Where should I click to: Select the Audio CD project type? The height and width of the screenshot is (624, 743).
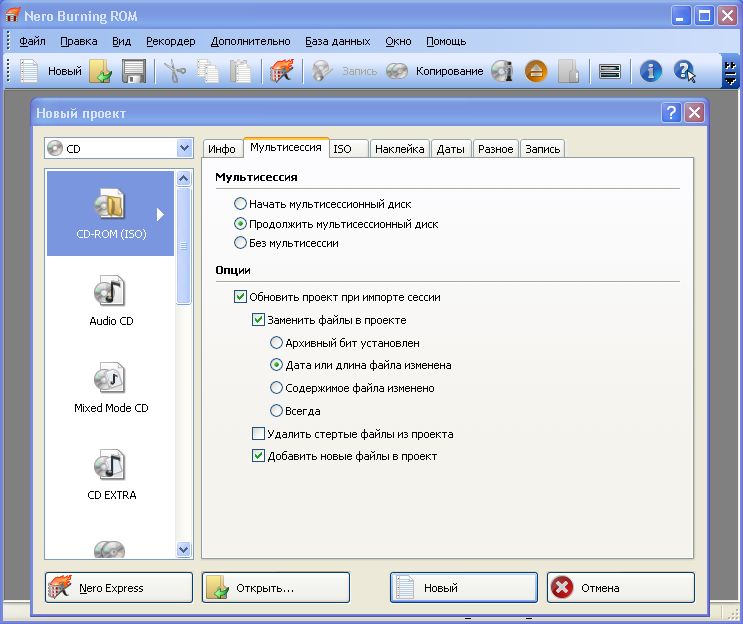(x=111, y=300)
